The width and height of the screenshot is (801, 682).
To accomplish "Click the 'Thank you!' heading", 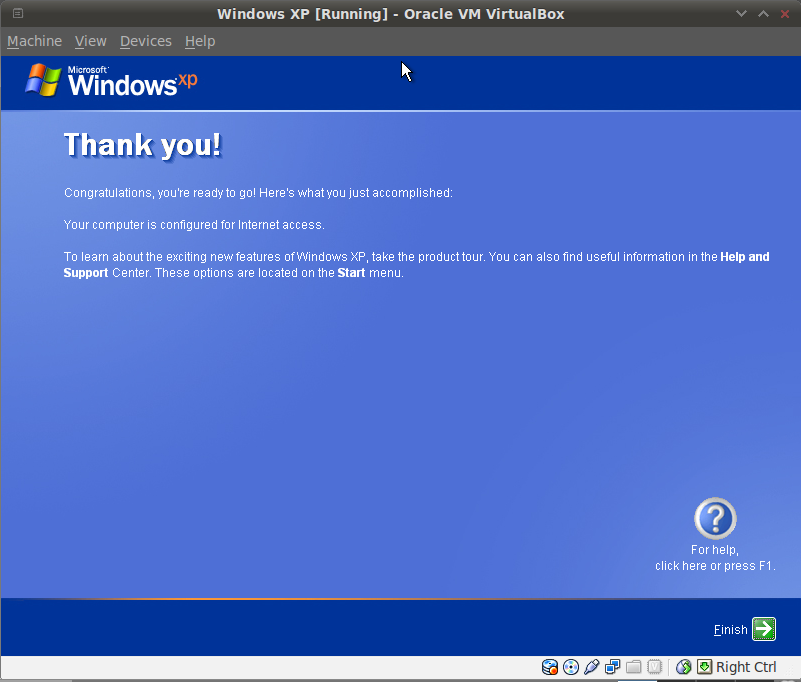I will (143, 145).
